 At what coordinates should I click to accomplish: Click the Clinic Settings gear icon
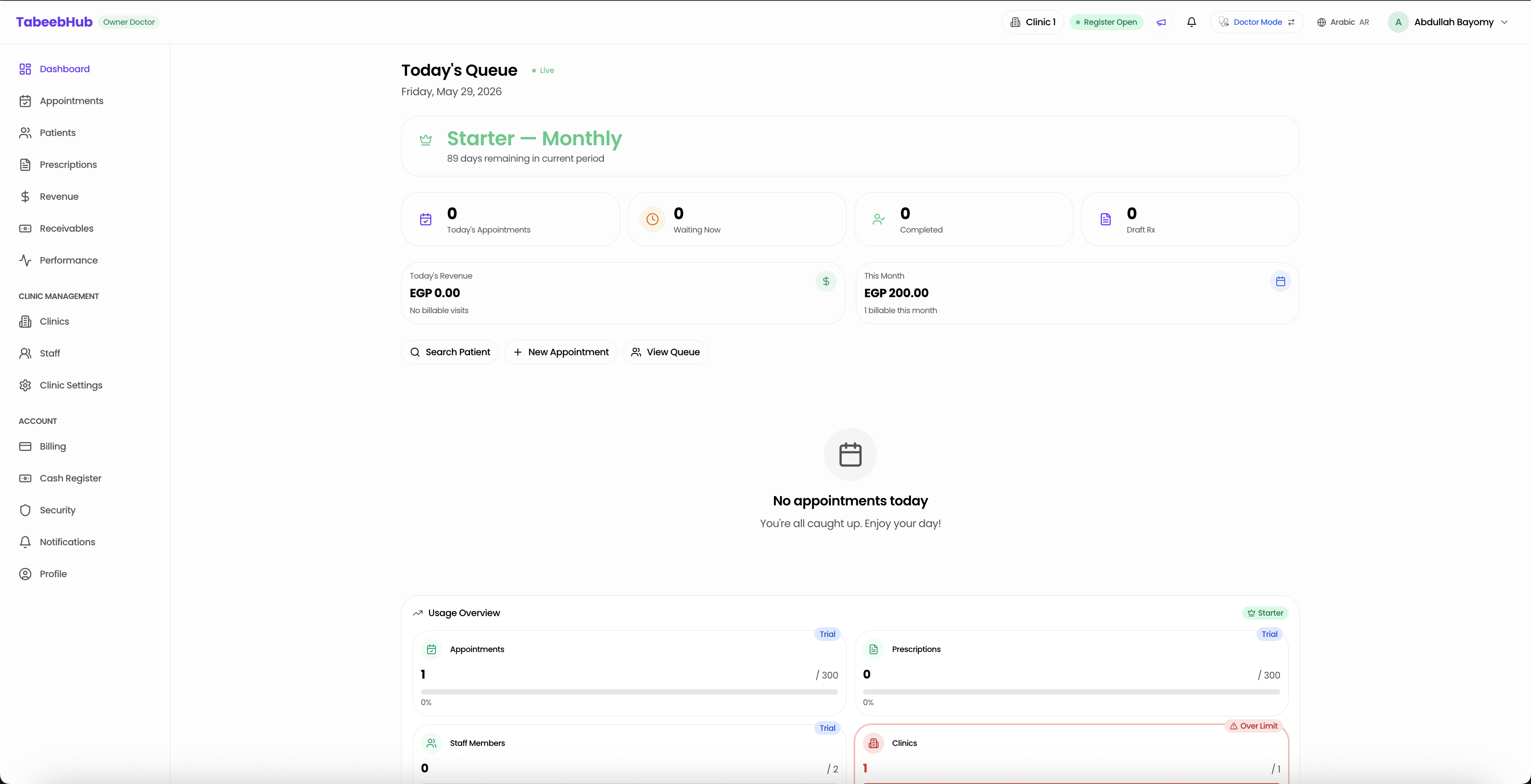tap(25, 385)
